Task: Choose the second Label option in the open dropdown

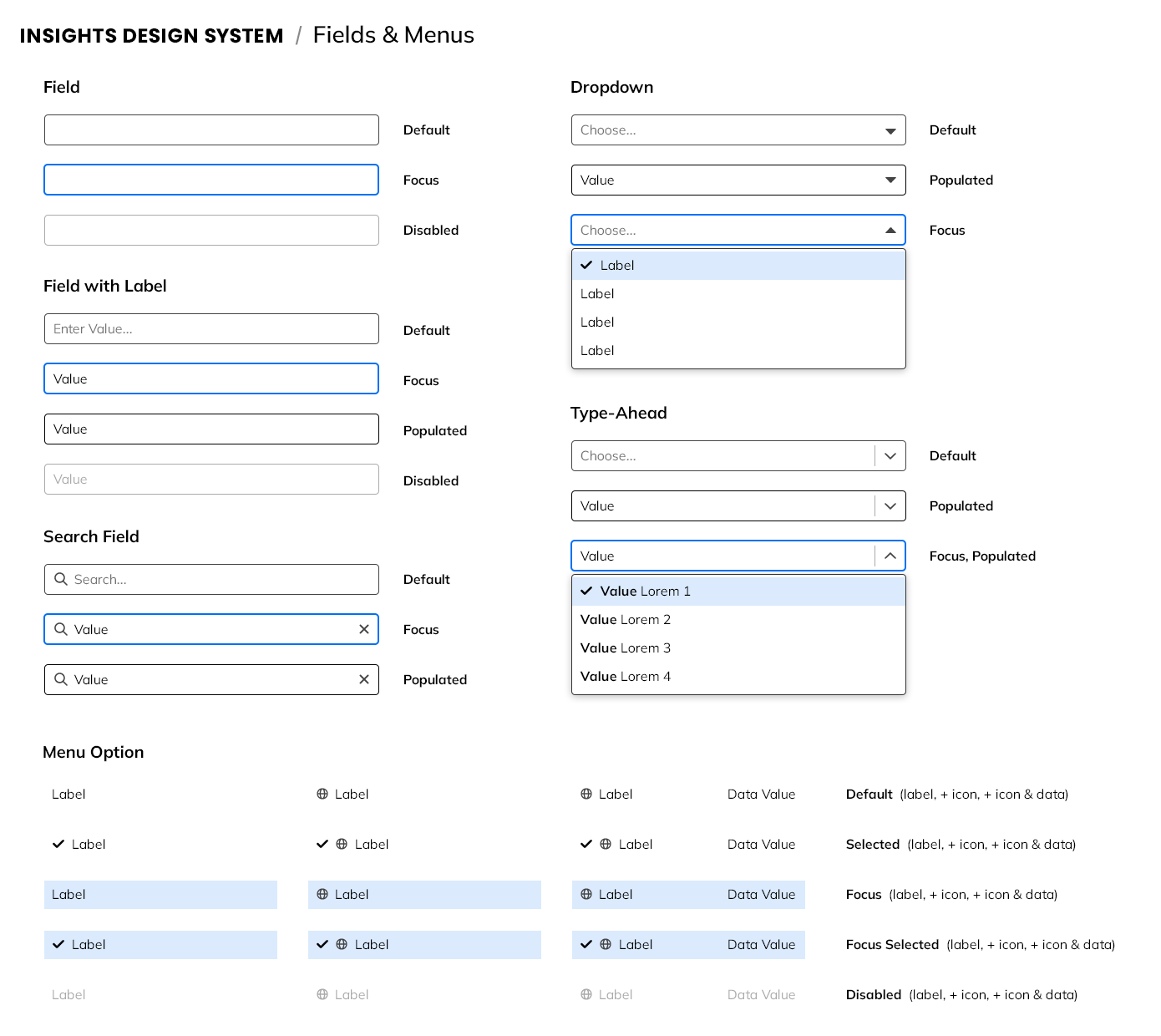Action: click(597, 293)
